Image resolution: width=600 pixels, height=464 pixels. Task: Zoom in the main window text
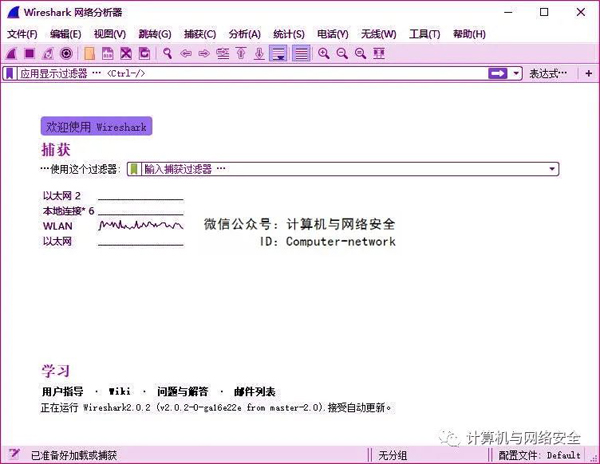click(324, 53)
